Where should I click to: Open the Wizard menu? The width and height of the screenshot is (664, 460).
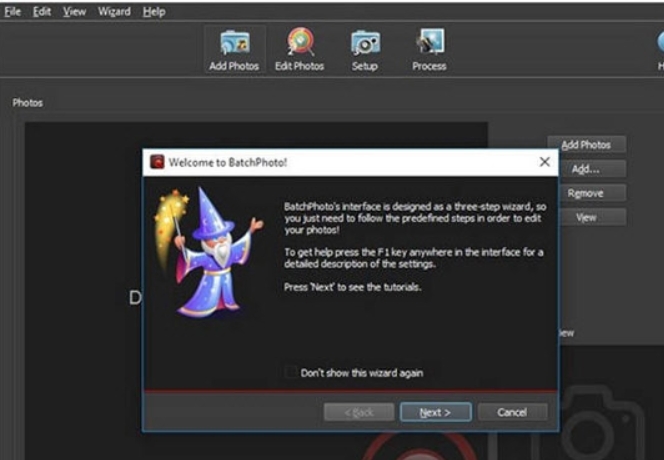[x=114, y=12]
